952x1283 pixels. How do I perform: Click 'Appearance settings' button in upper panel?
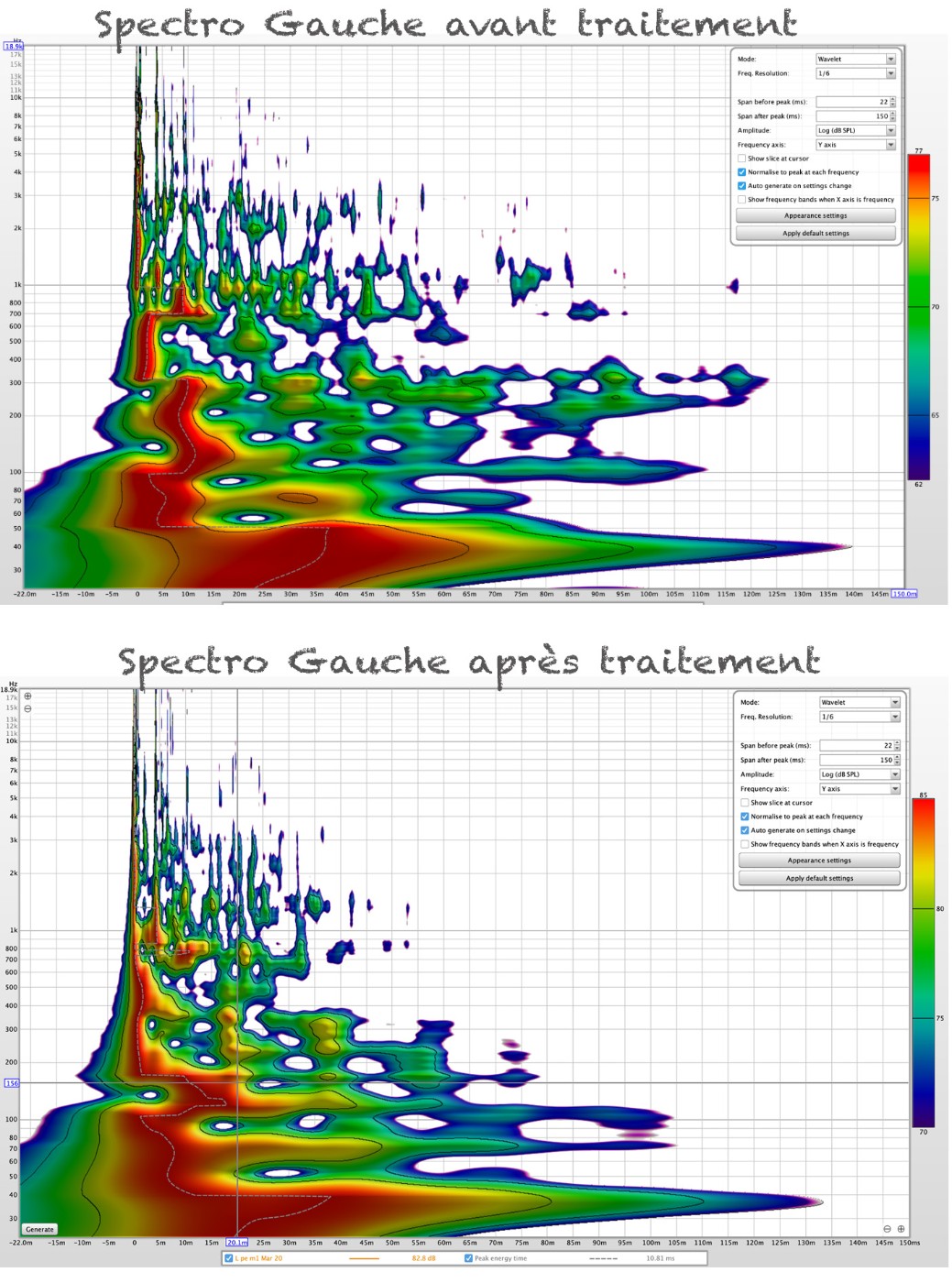[x=815, y=216]
